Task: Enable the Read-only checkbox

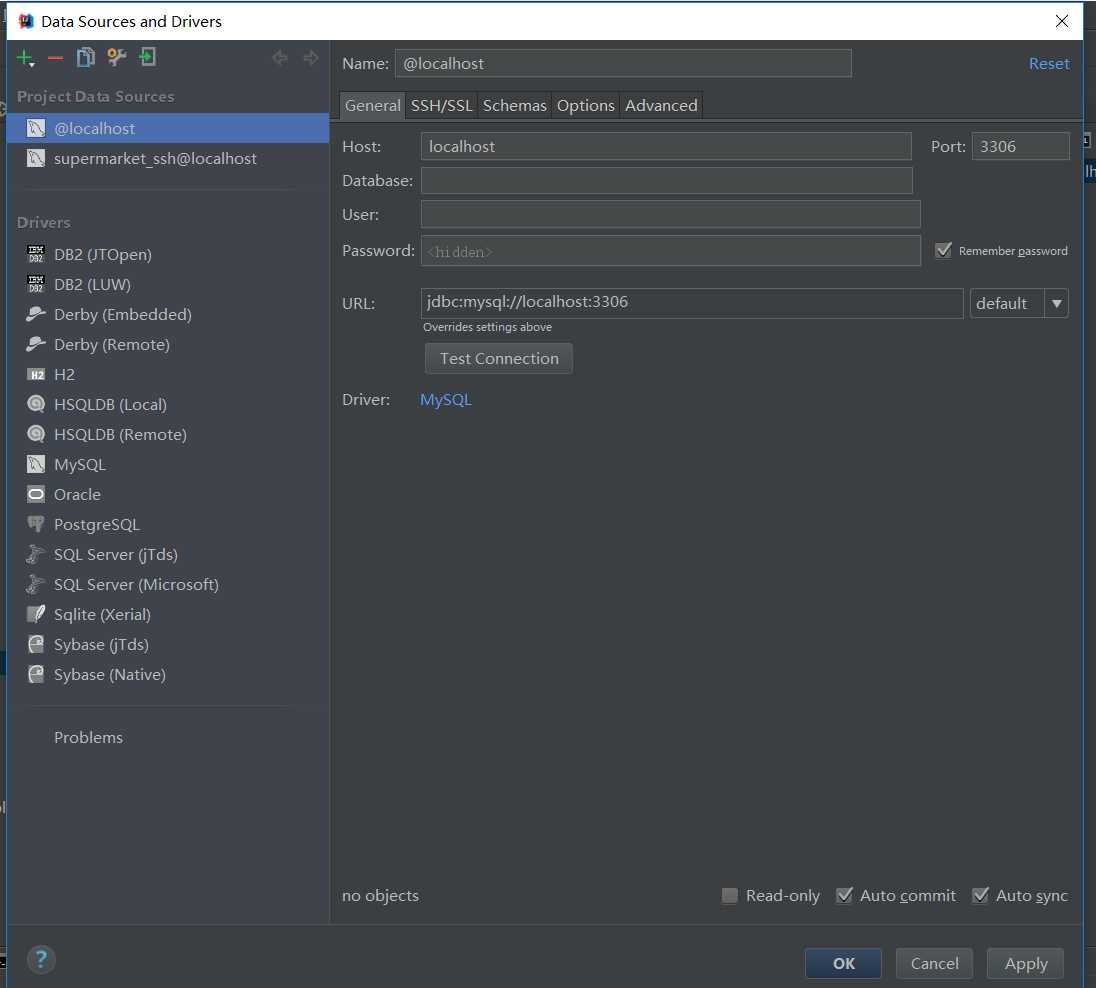Action: pos(729,895)
